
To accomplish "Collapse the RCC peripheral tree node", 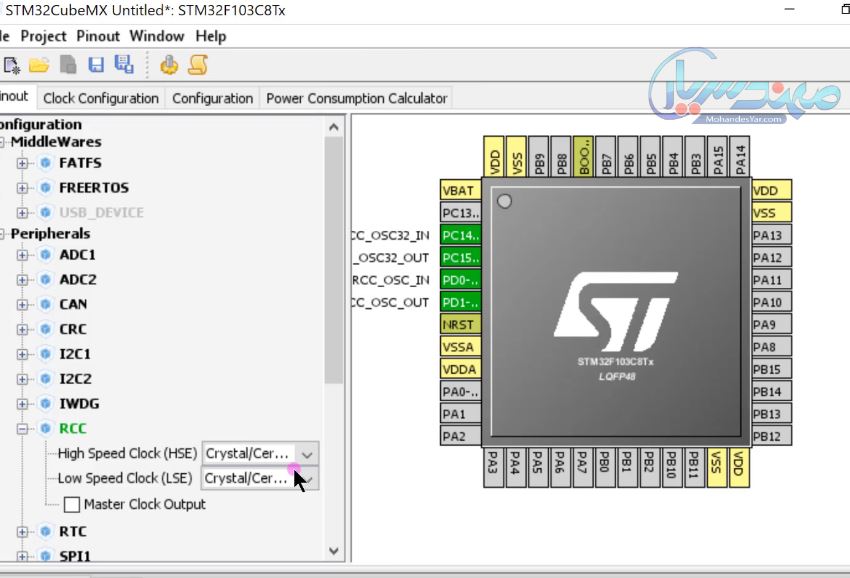I will (x=22, y=428).
